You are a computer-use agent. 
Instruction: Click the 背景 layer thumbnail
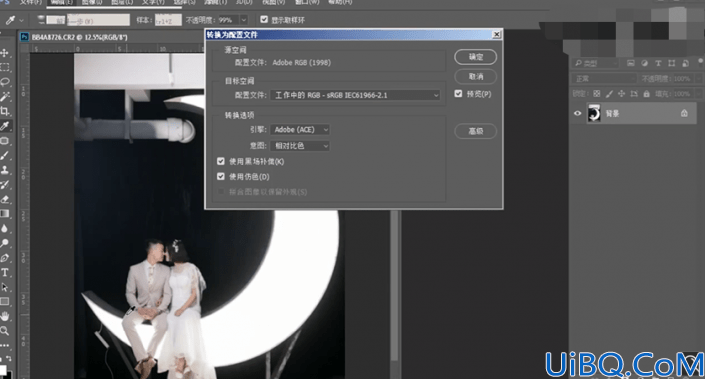click(x=594, y=113)
